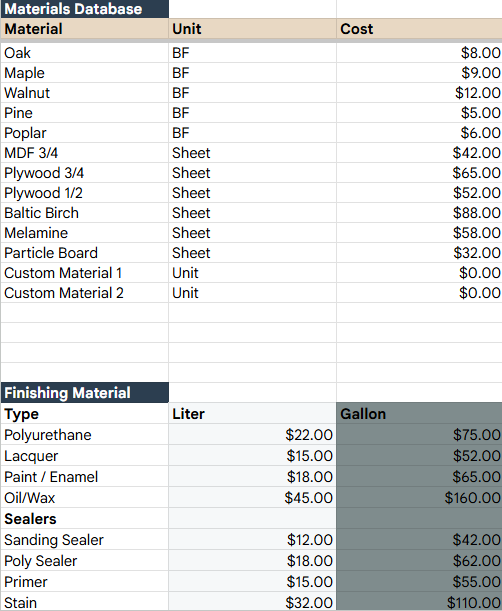Select the Finishing Material header cell
The width and height of the screenshot is (502, 611).
coord(85,393)
